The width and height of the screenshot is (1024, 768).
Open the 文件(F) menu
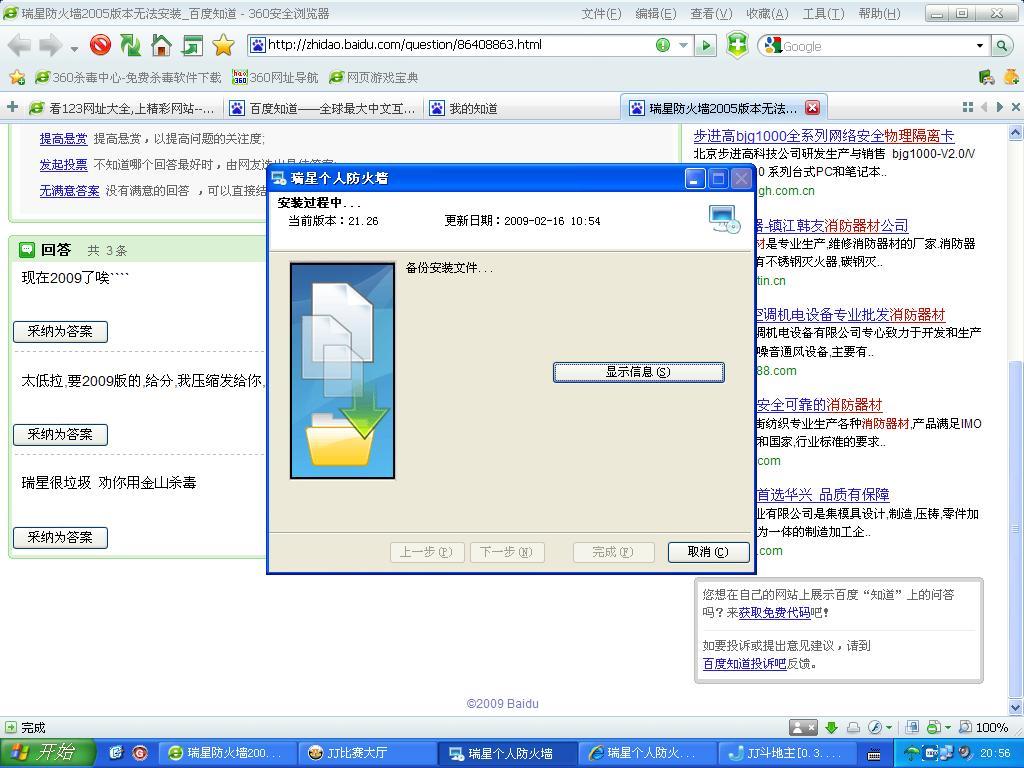601,14
